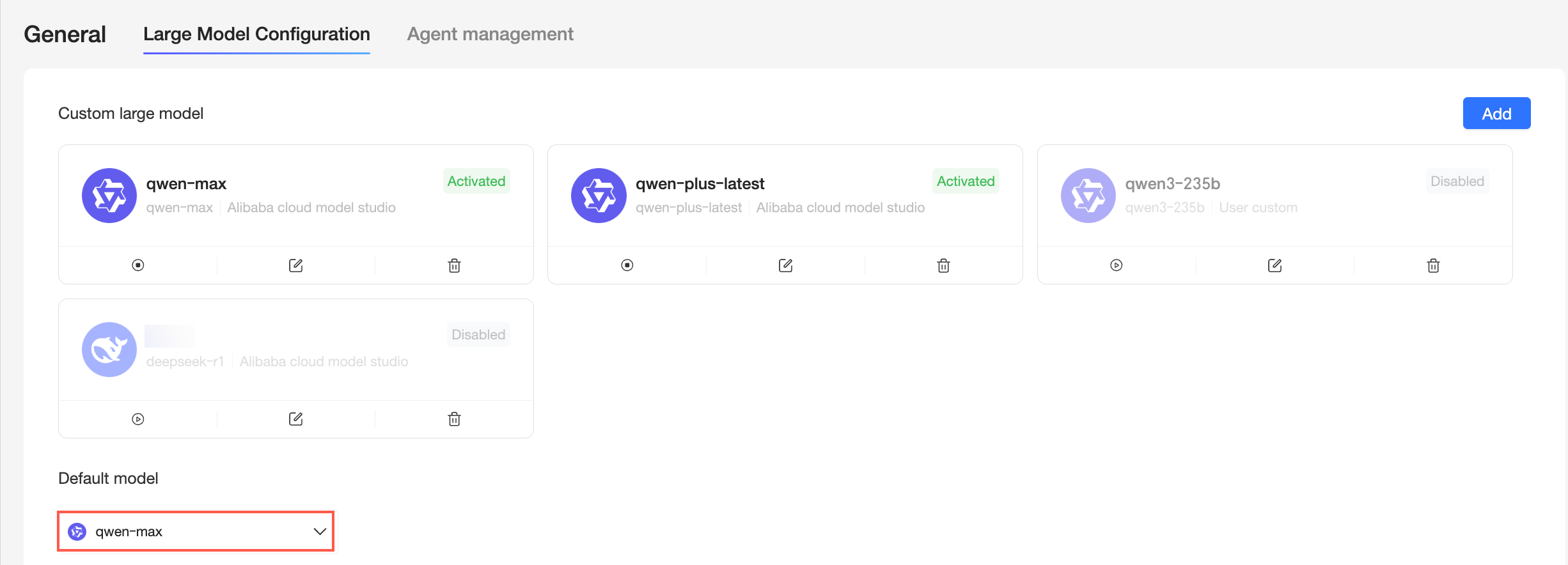The width and height of the screenshot is (1568, 565).
Task: Switch to the General tab
Action: [65, 34]
